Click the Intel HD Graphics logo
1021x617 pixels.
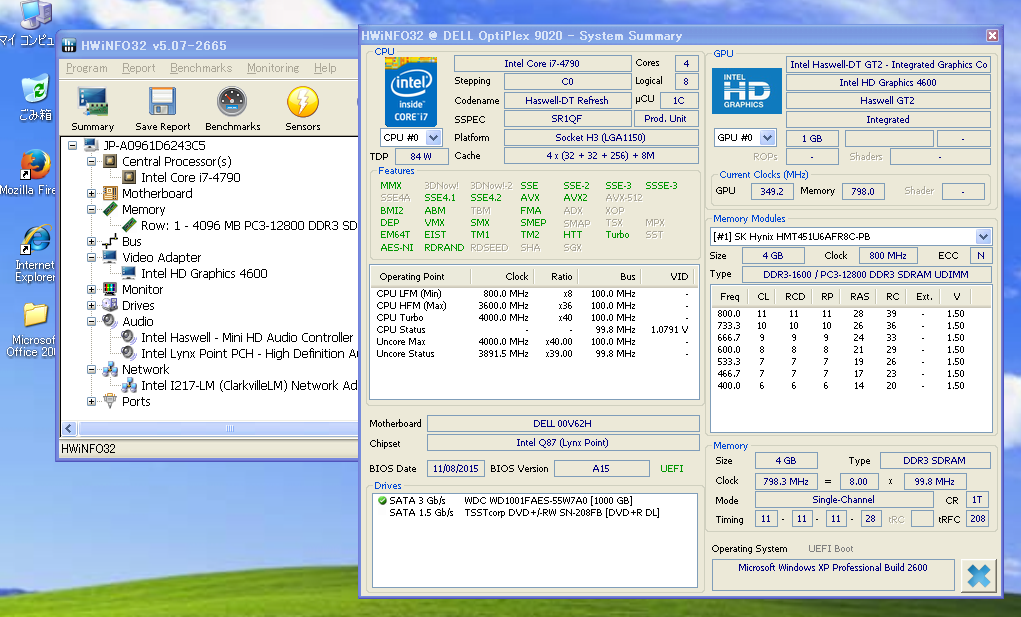point(746,92)
